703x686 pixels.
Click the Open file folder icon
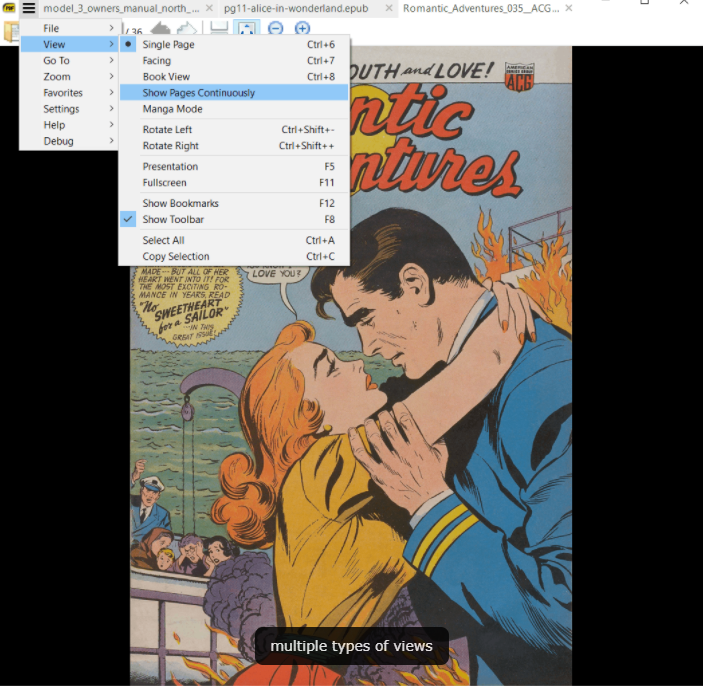(11, 32)
